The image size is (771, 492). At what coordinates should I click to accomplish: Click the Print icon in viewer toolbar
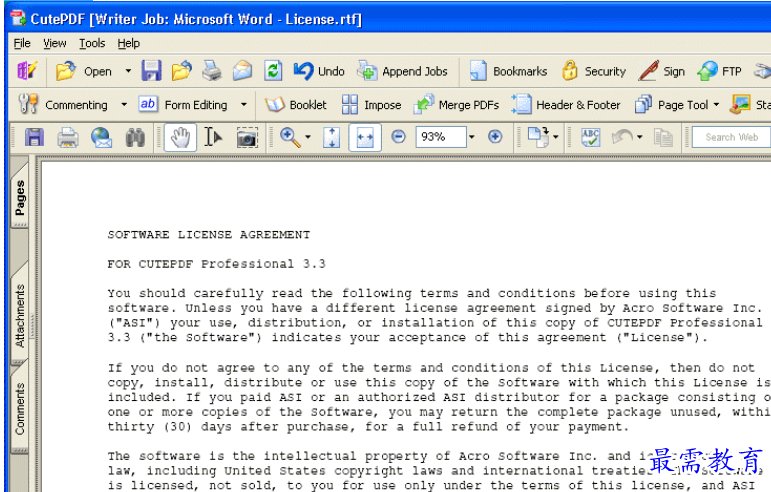click(x=68, y=137)
